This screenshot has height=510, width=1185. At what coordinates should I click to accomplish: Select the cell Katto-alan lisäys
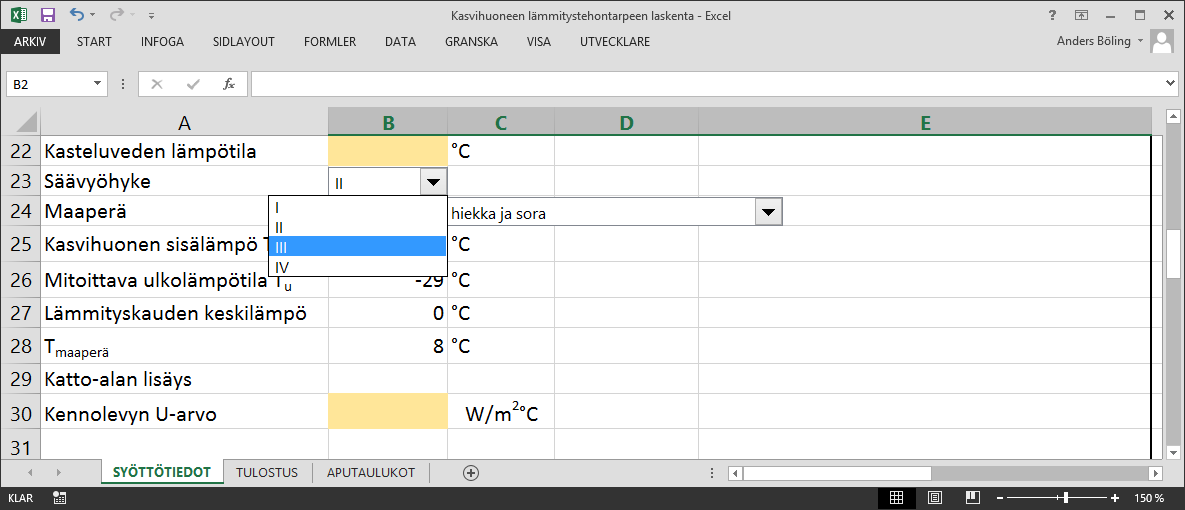pyautogui.click(x=184, y=379)
